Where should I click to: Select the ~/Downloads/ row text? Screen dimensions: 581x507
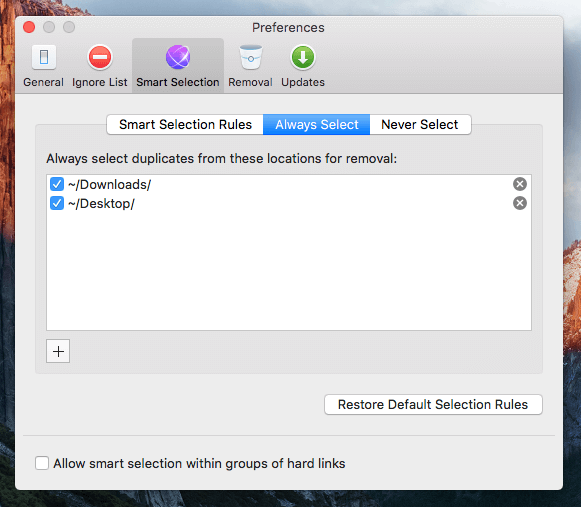coord(110,184)
